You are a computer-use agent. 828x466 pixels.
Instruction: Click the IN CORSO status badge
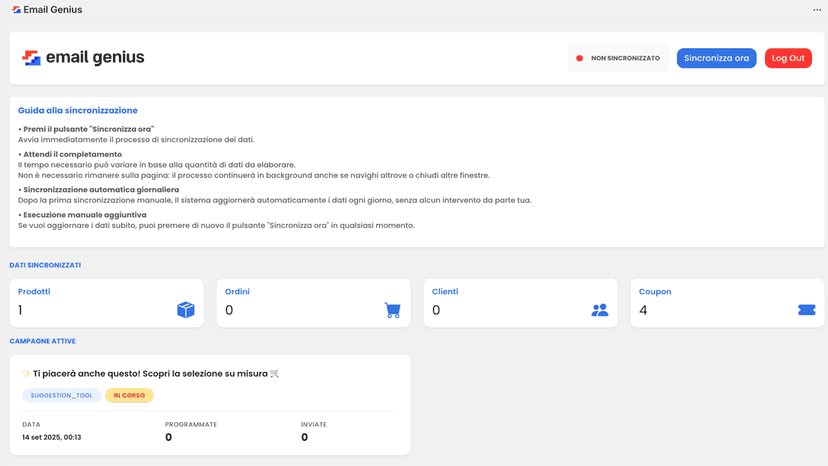(129, 395)
